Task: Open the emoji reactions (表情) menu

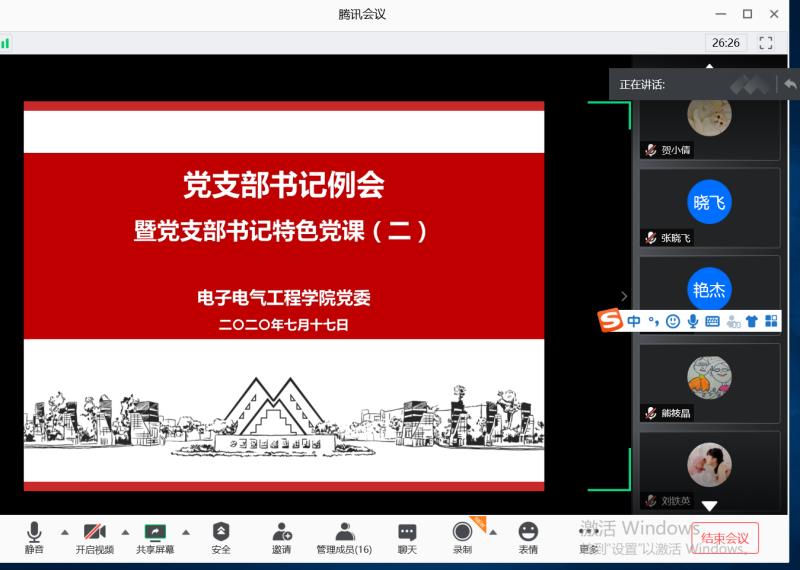Action: point(528,537)
